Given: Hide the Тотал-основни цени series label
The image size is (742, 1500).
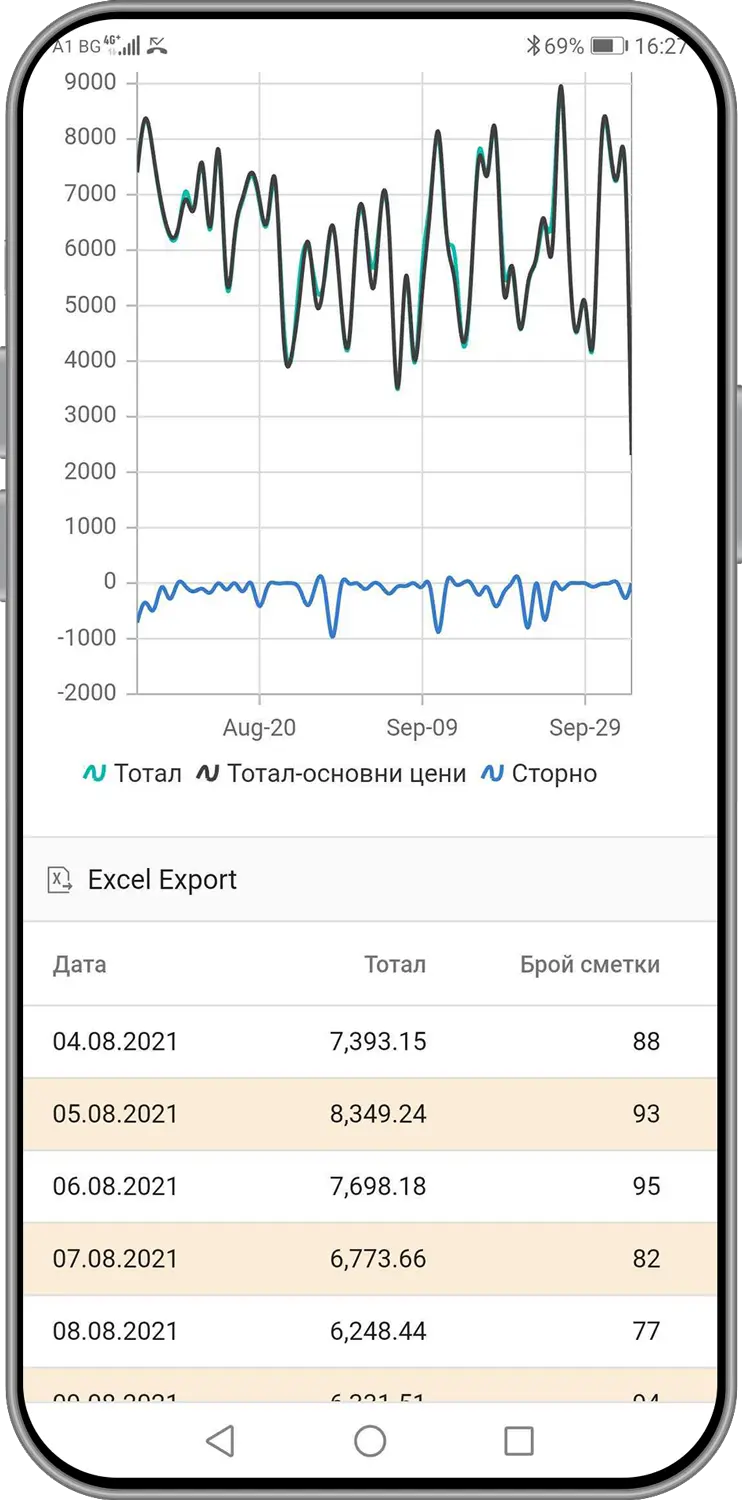Looking at the screenshot, I should click(346, 773).
